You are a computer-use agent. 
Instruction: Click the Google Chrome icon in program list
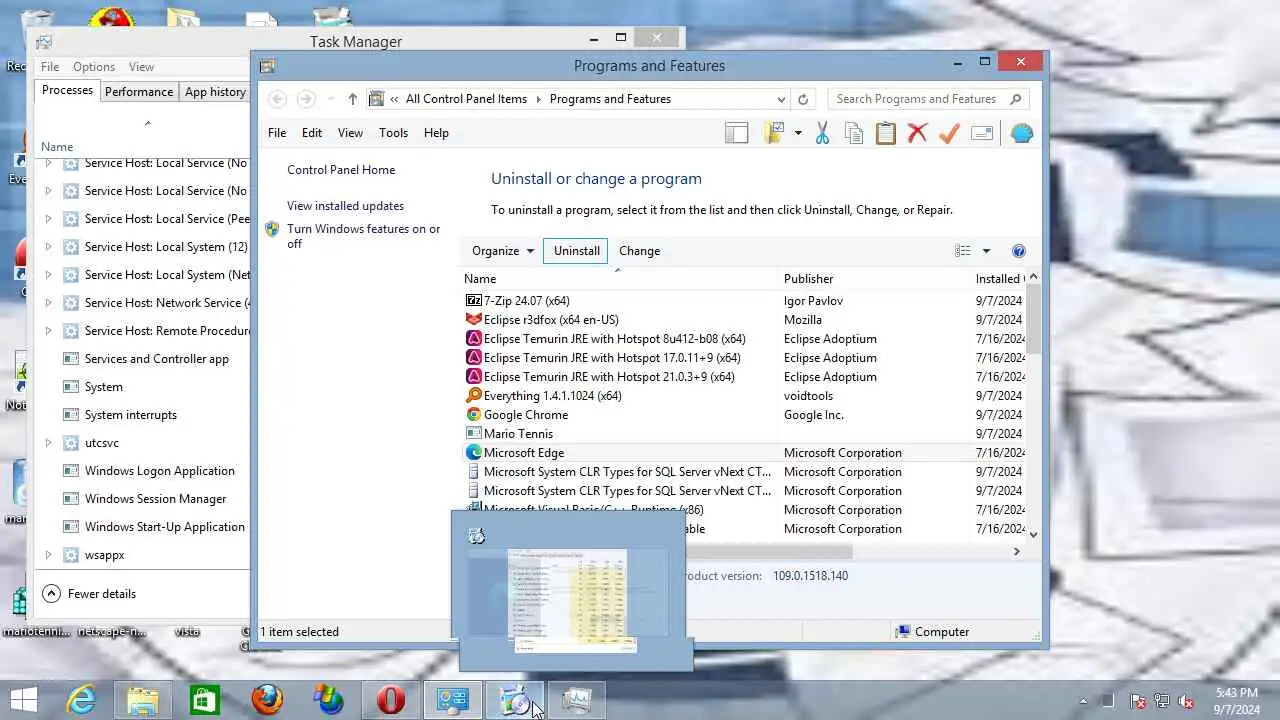click(474, 414)
